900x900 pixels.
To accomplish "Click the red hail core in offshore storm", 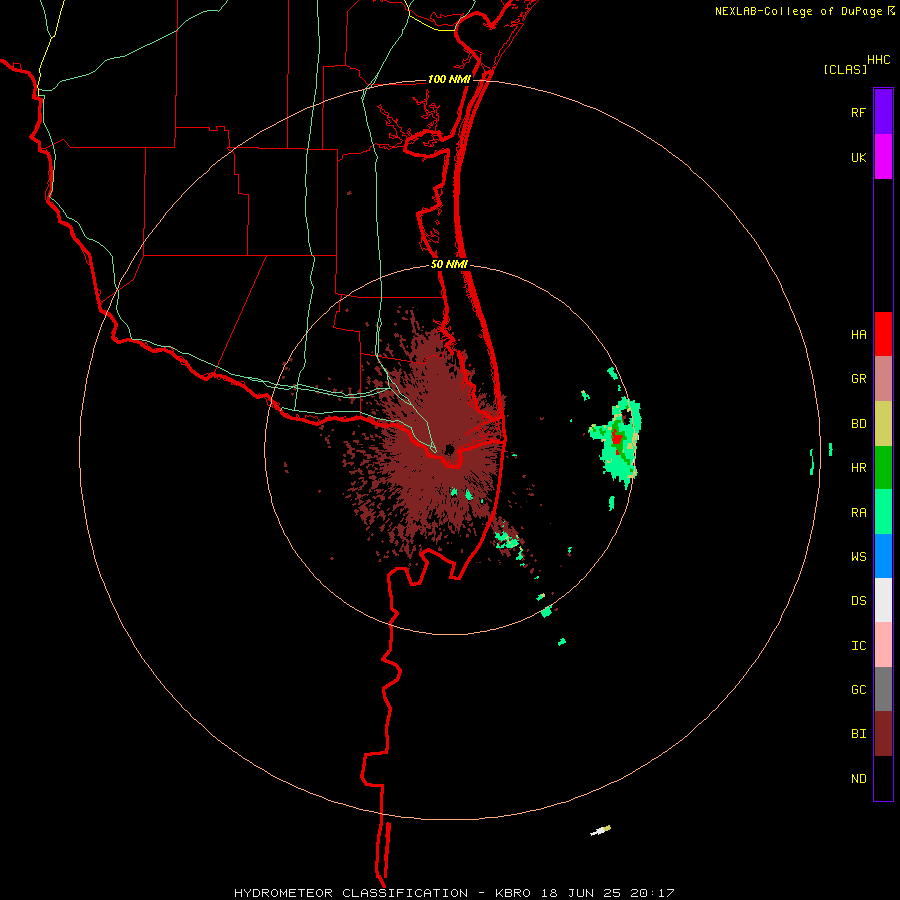I will tap(617, 440).
